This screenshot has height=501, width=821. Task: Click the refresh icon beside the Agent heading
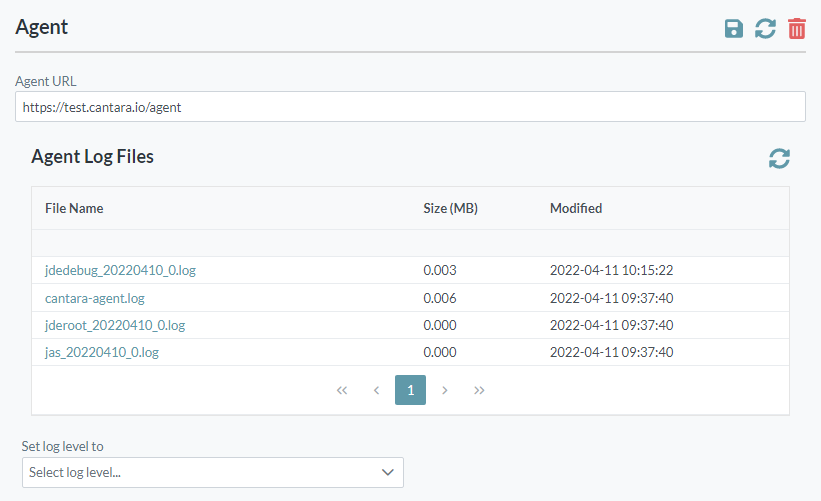coord(765,28)
